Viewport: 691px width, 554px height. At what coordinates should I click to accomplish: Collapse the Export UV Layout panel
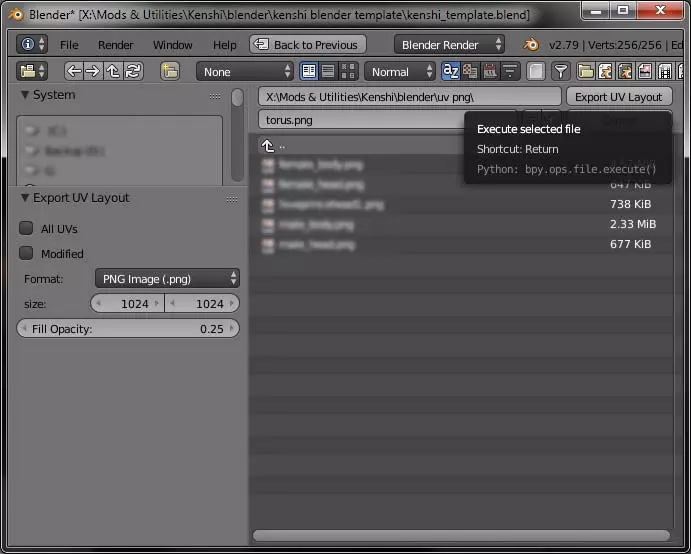tap(25, 197)
